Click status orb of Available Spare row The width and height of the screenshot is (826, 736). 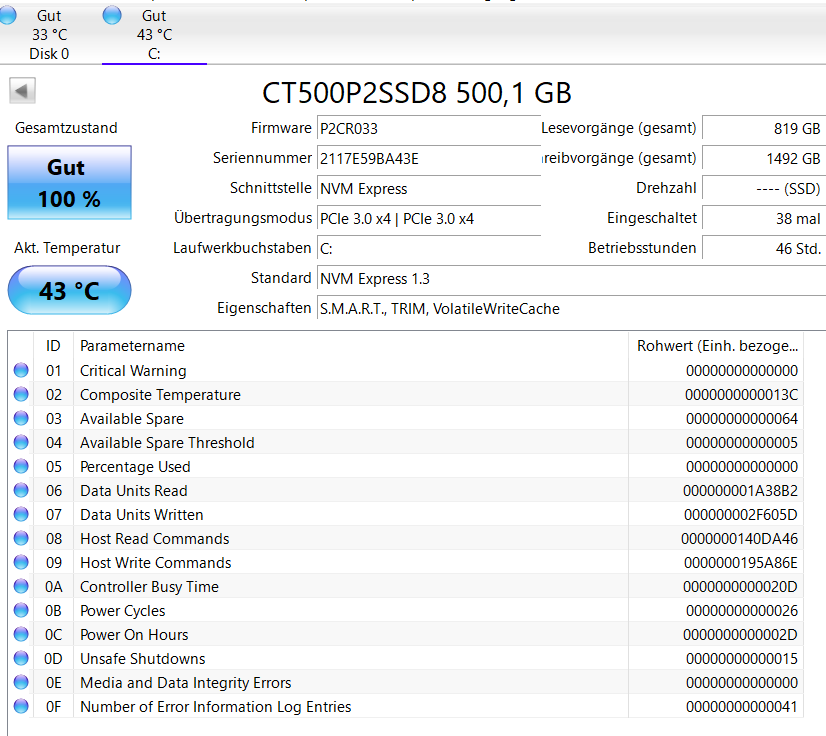point(21,418)
